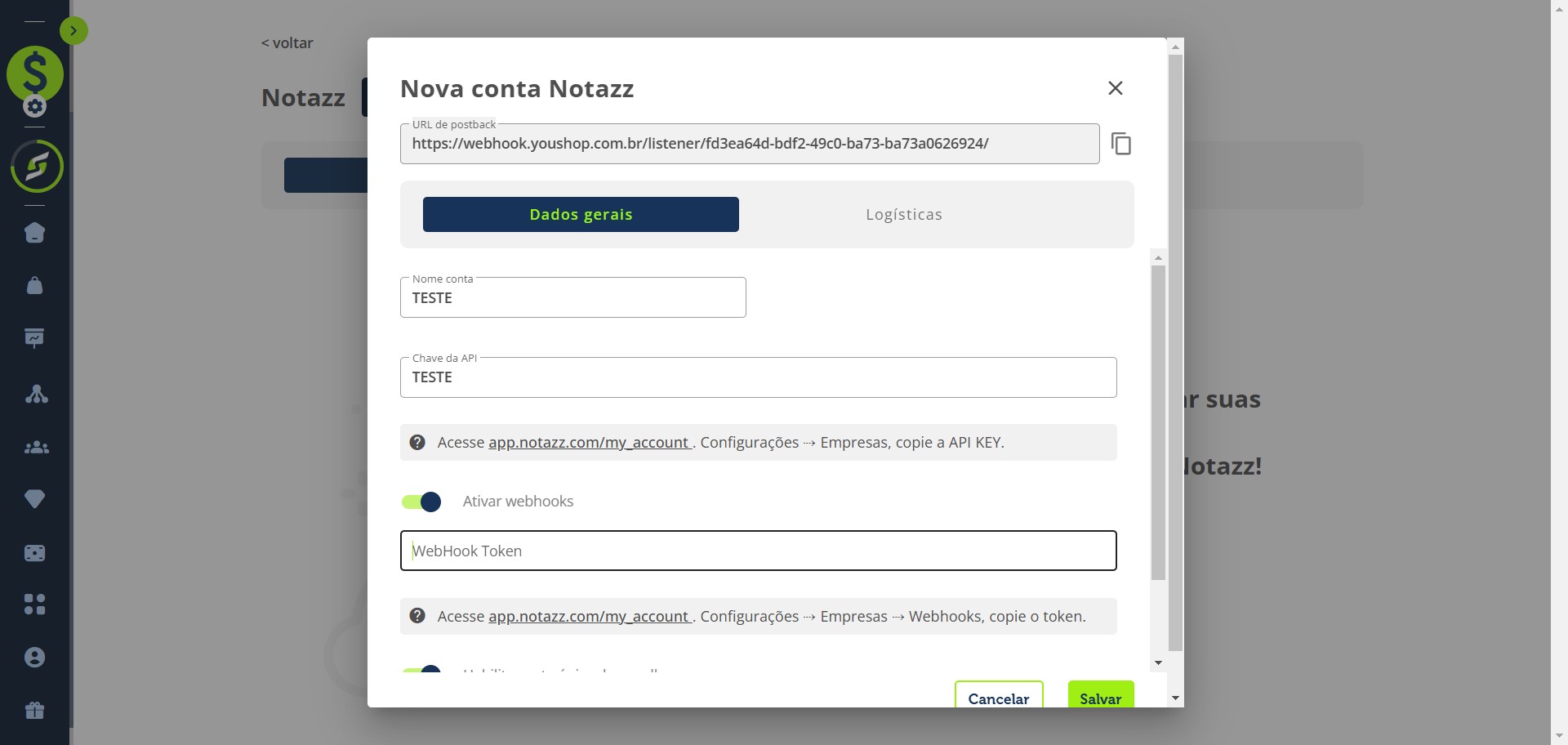
Task: Click into the WebHook Token field
Action: [758, 551]
